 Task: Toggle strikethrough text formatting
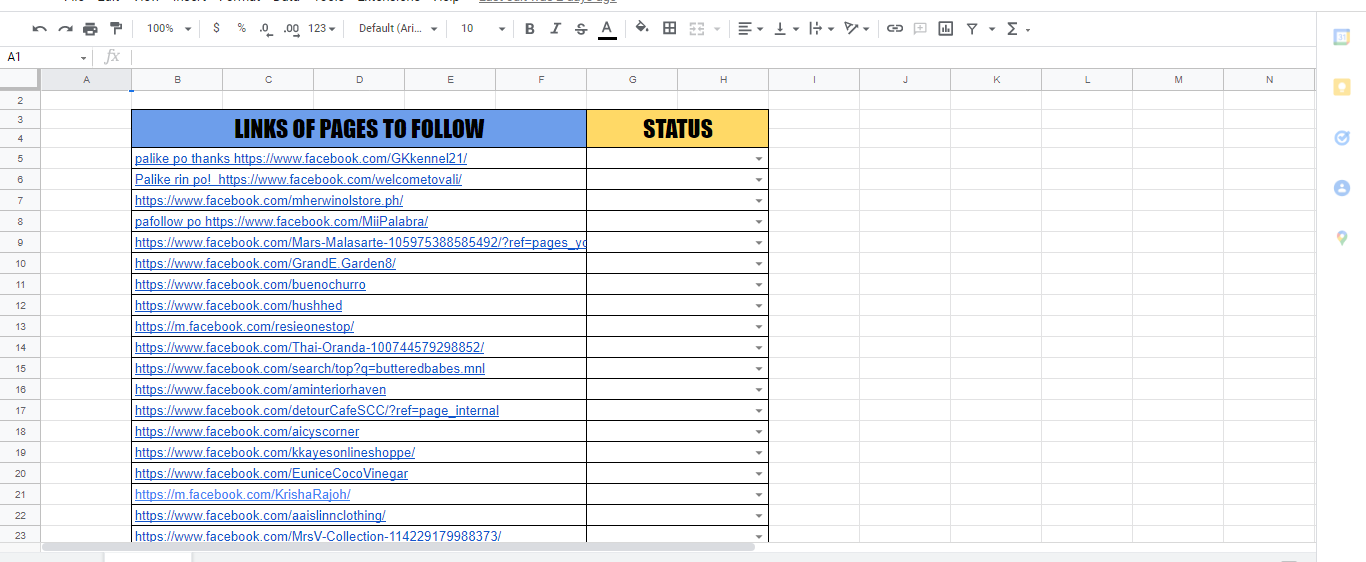click(x=581, y=29)
